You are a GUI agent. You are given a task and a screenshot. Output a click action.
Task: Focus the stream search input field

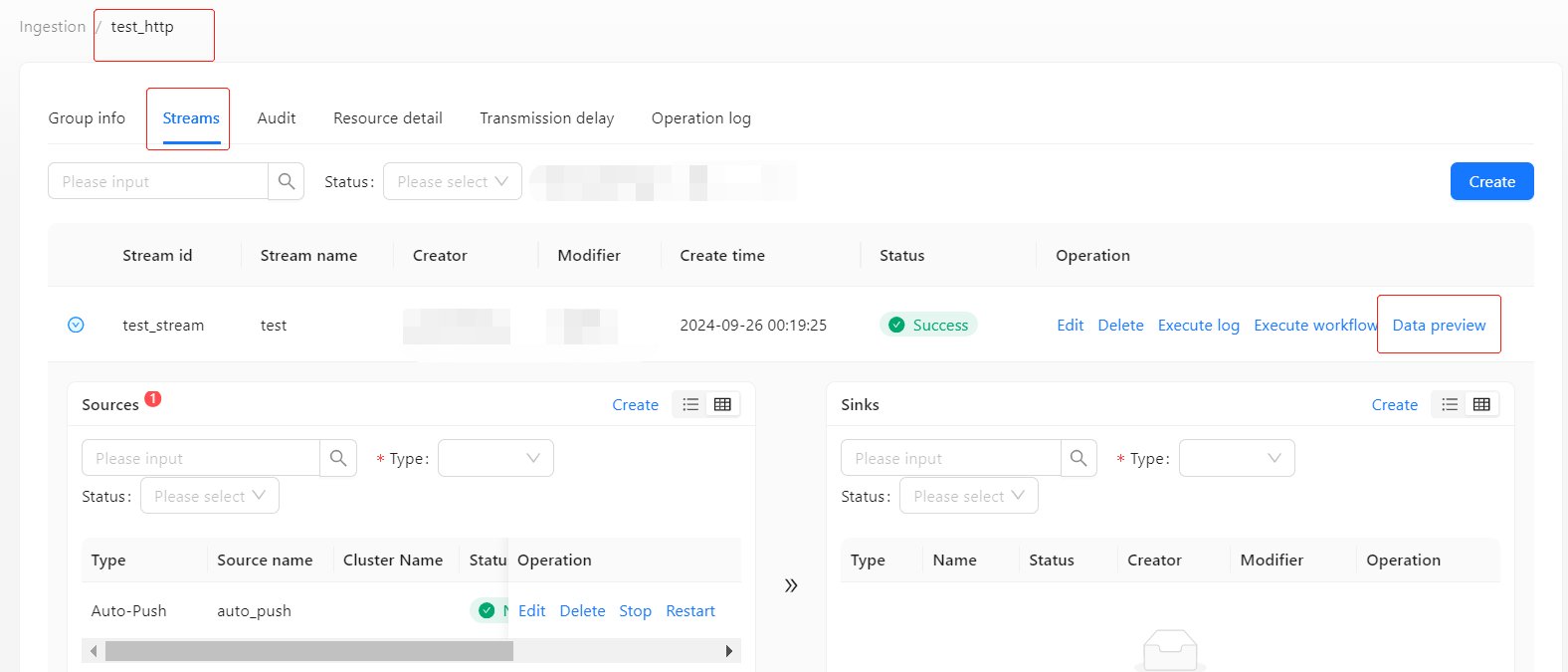coord(159,181)
